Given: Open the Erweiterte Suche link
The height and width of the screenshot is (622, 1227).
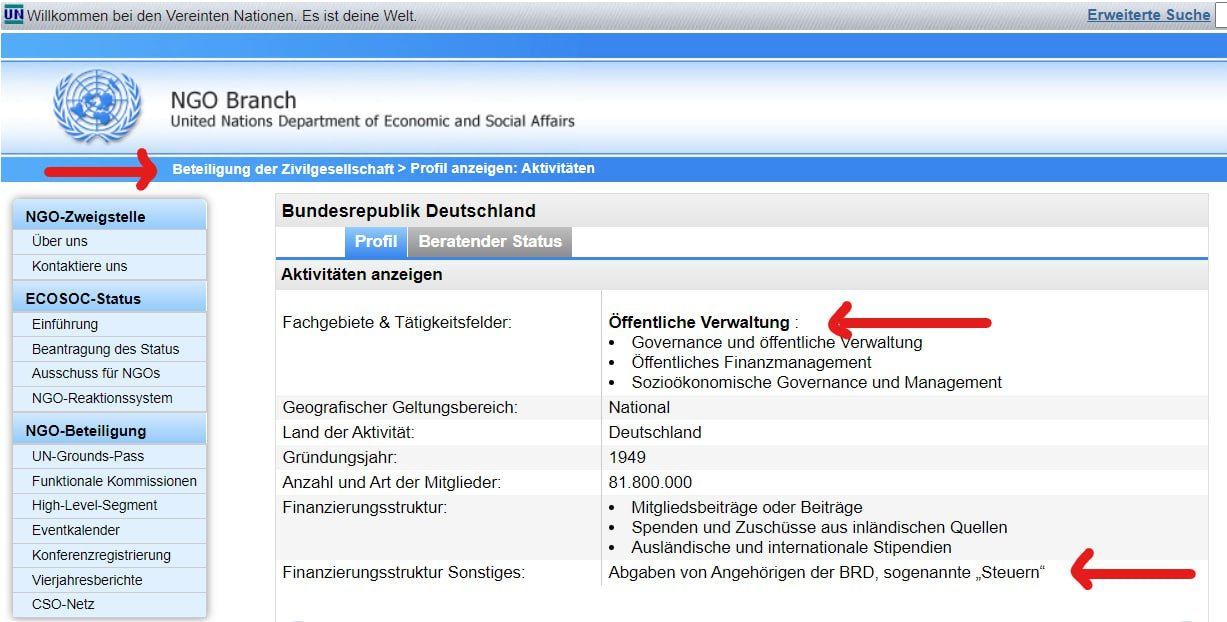Looking at the screenshot, I should tap(1149, 15).
